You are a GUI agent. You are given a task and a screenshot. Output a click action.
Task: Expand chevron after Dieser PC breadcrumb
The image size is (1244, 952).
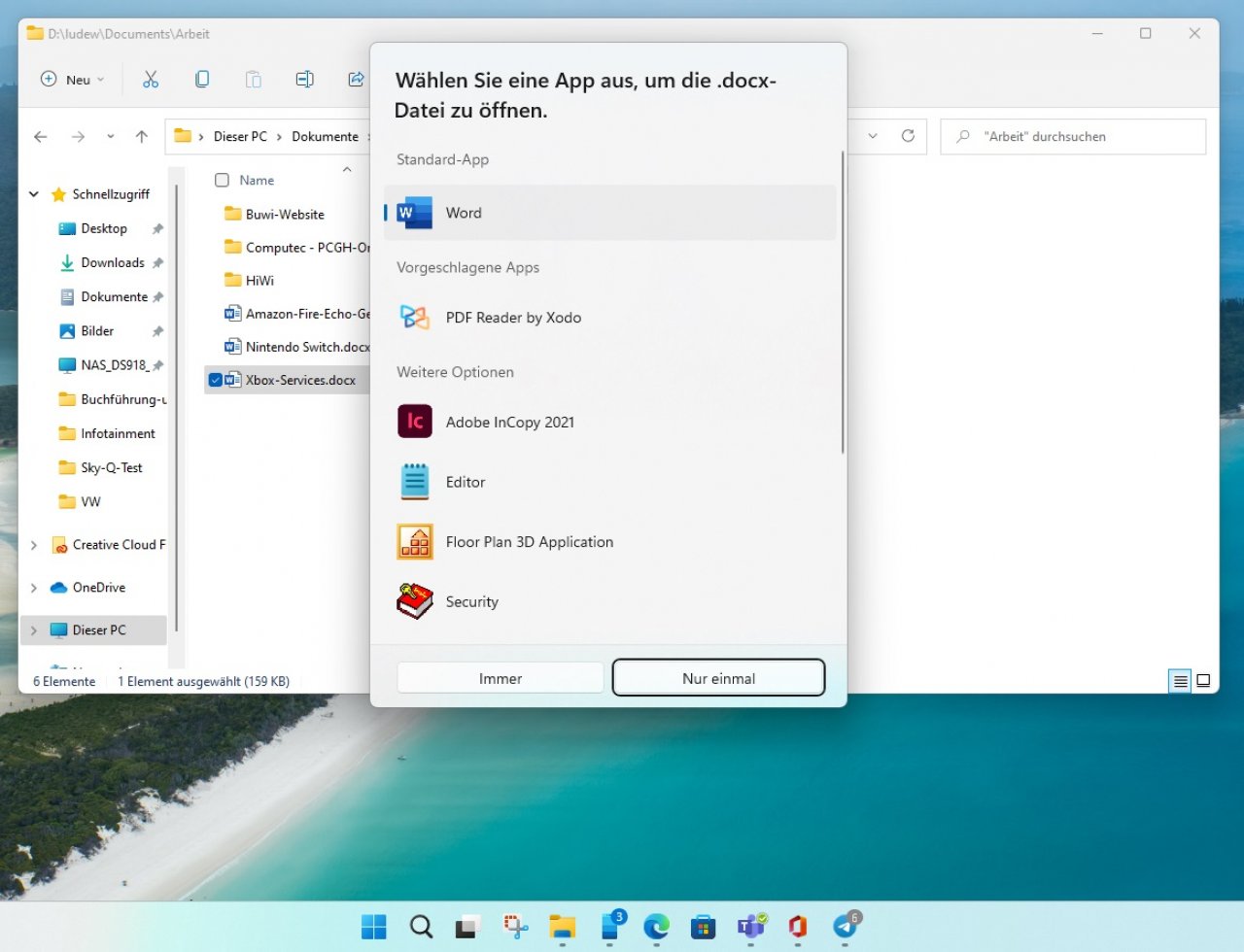pyautogui.click(x=279, y=137)
